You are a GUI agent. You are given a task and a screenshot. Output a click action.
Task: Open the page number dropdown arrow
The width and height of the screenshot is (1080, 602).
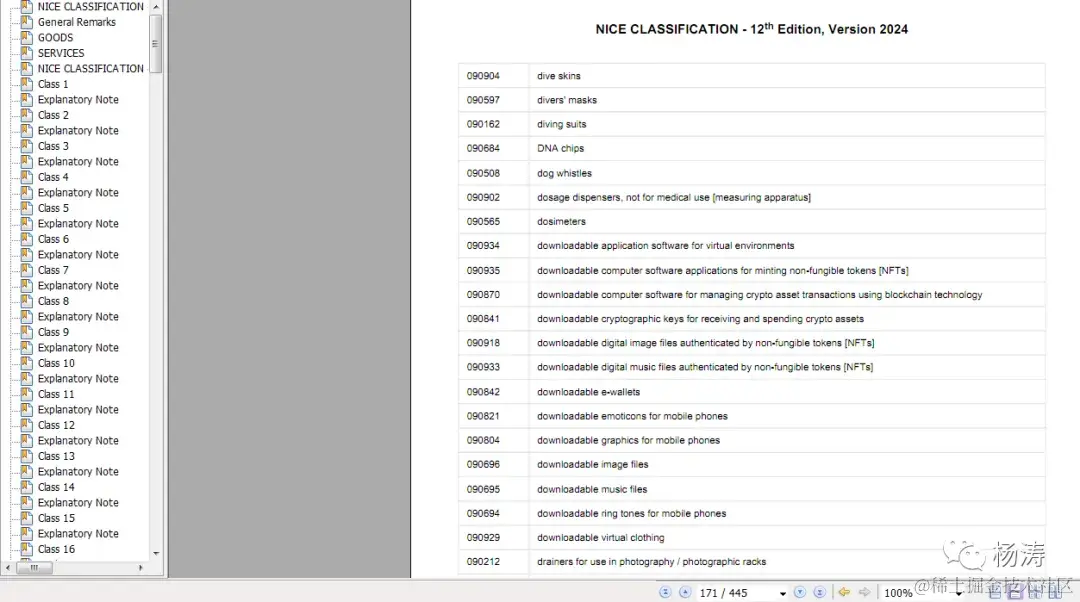click(782, 593)
